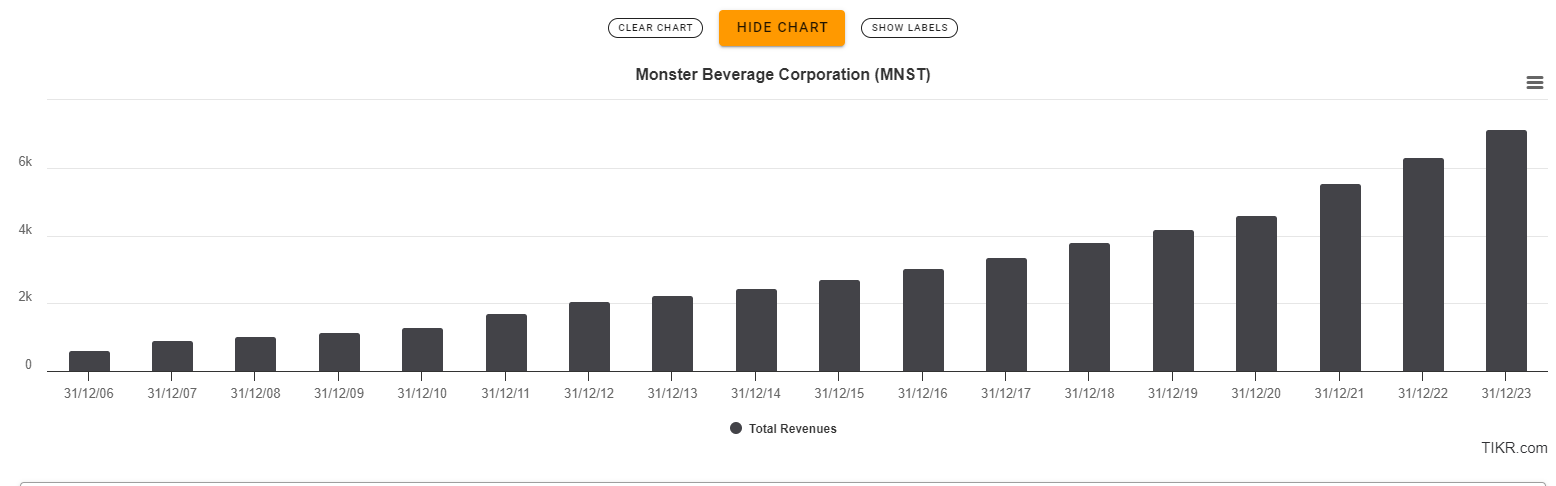Select the revenue bar for 31/12/11
1556x486 pixels.
coord(506,343)
